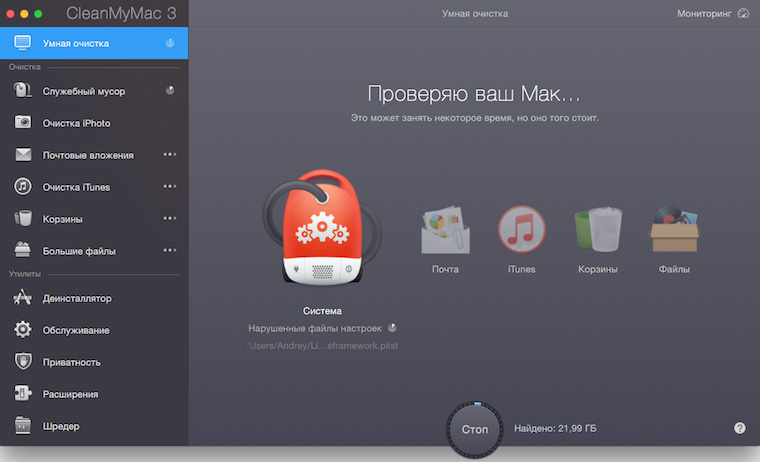The height and width of the screenshot is (462, 760).
Task: Click the Очистка iTunes music note icon
Action: point(23,186)
